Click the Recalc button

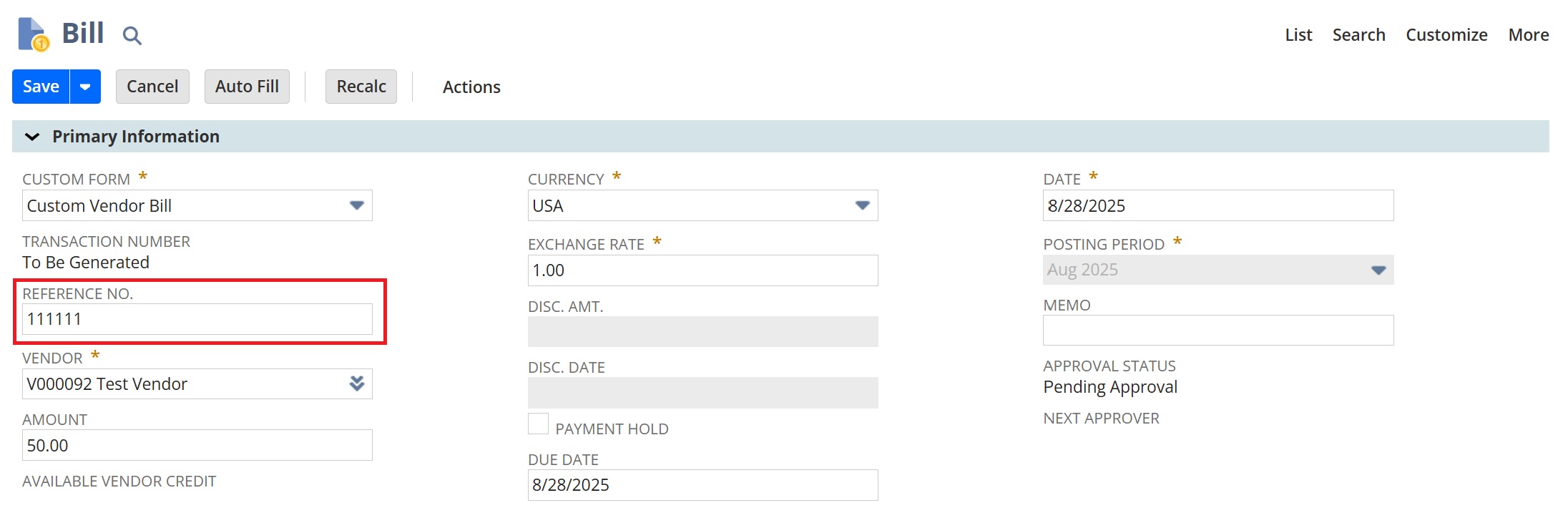click(x=361, y=87)
